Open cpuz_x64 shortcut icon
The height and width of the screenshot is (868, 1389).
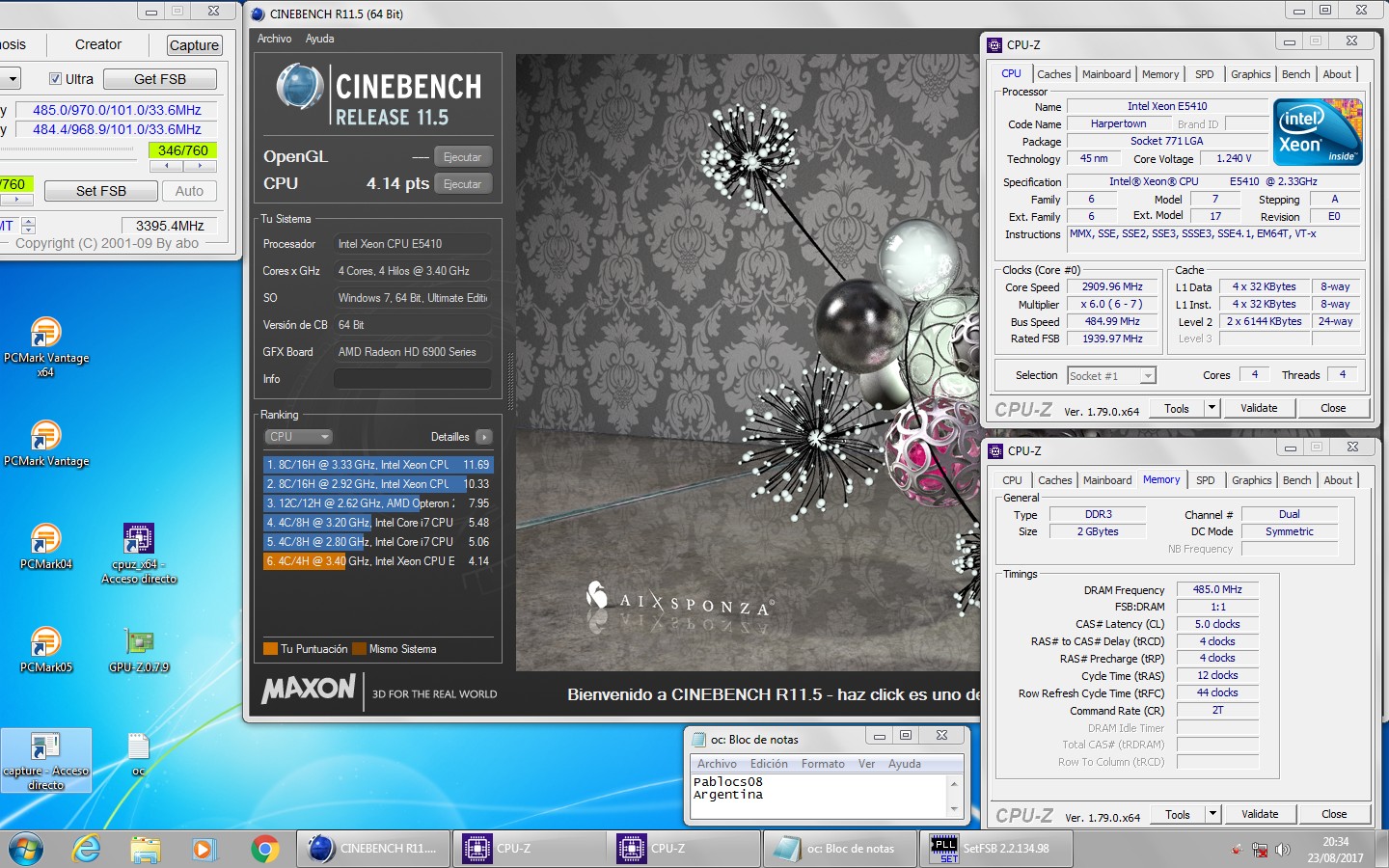[139, 553]
